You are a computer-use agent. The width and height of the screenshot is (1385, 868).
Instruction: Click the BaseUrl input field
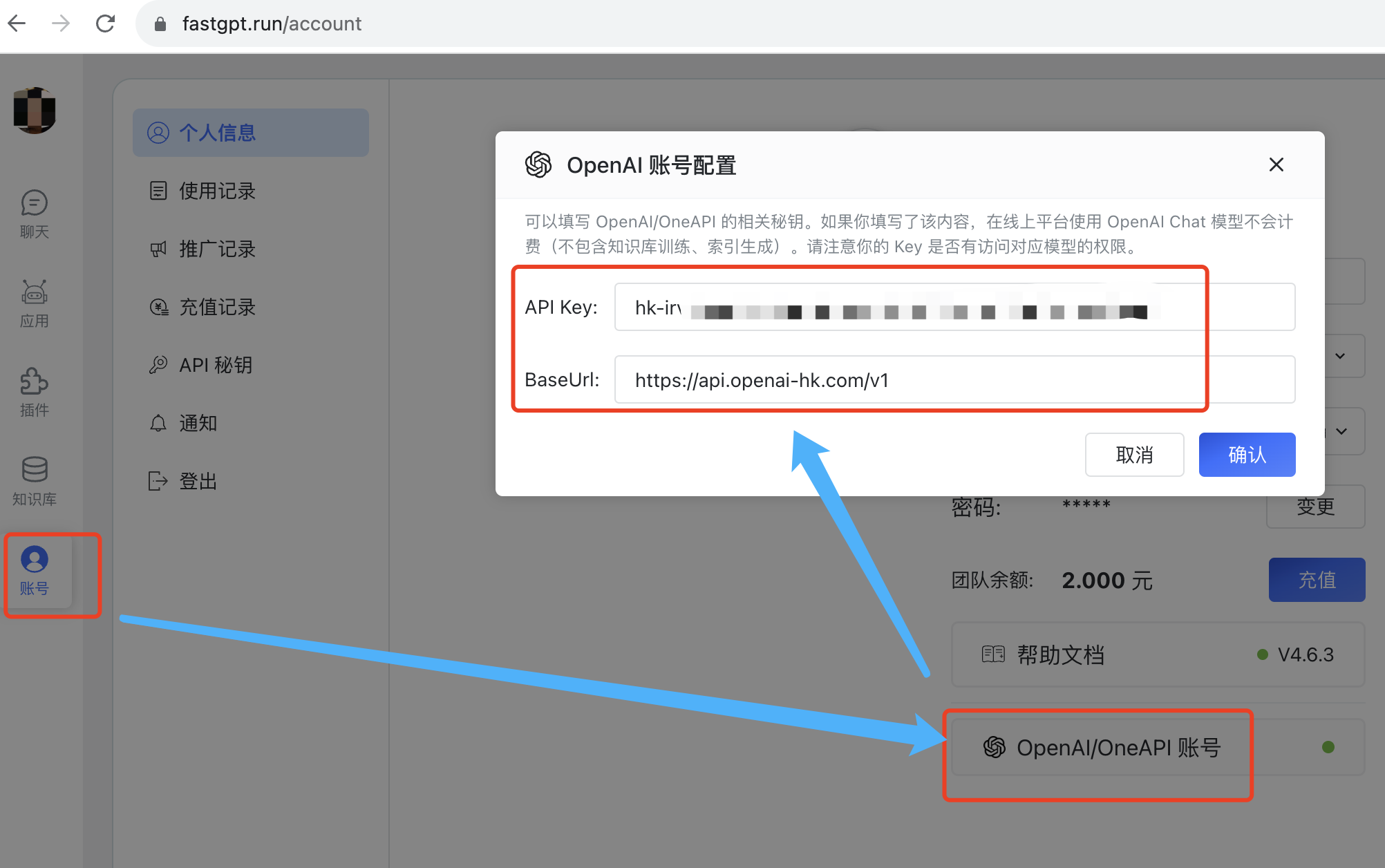[x=954, y=380]
